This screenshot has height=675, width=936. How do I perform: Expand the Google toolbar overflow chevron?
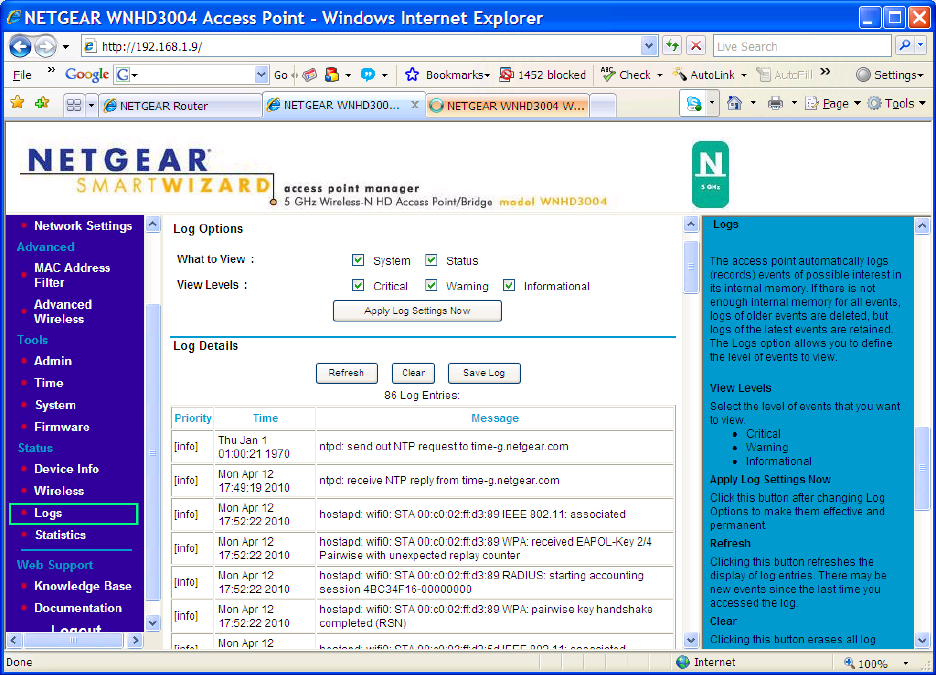(x=826, y=72)
